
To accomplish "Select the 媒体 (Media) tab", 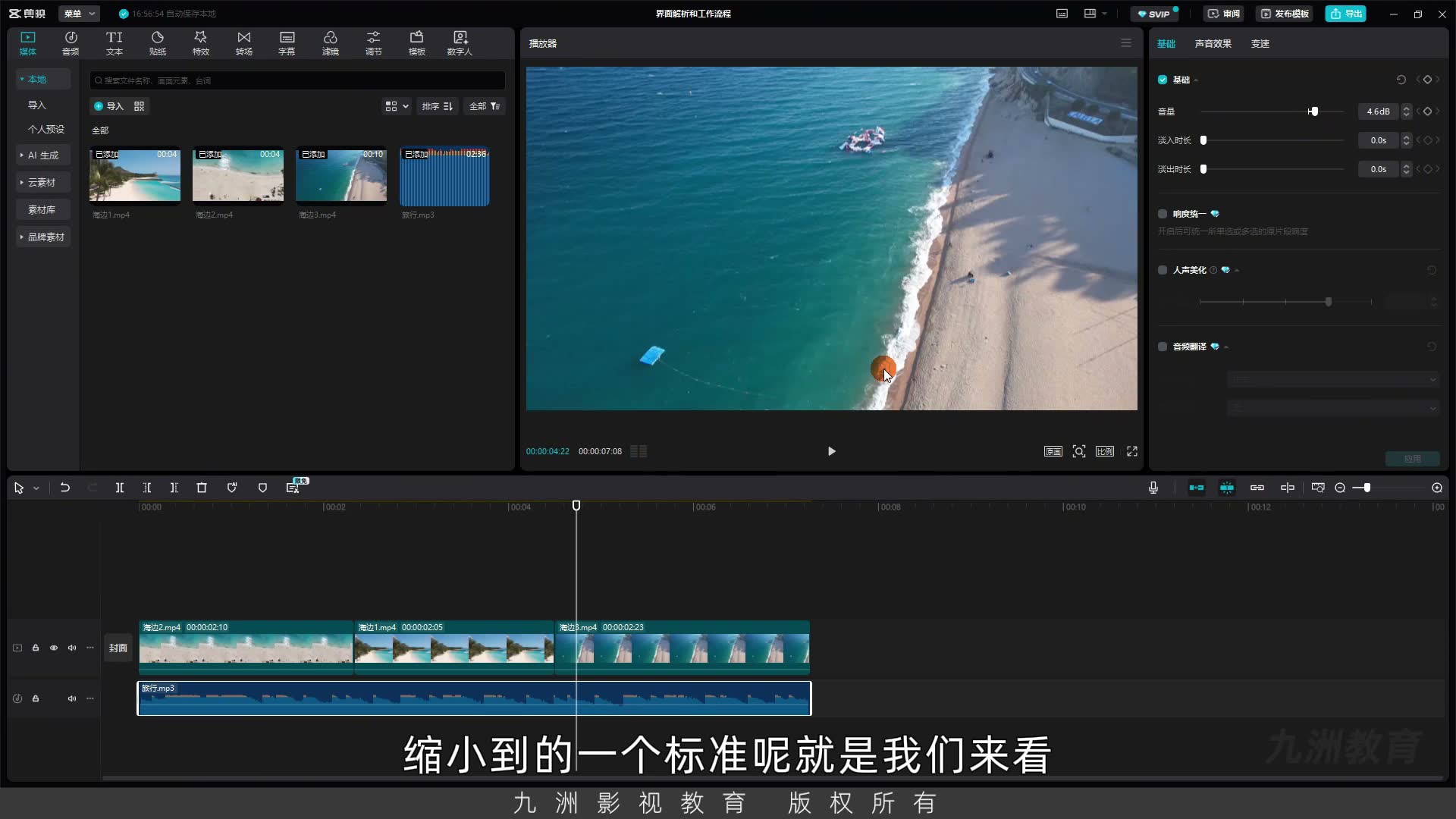I will click(27, 43).
